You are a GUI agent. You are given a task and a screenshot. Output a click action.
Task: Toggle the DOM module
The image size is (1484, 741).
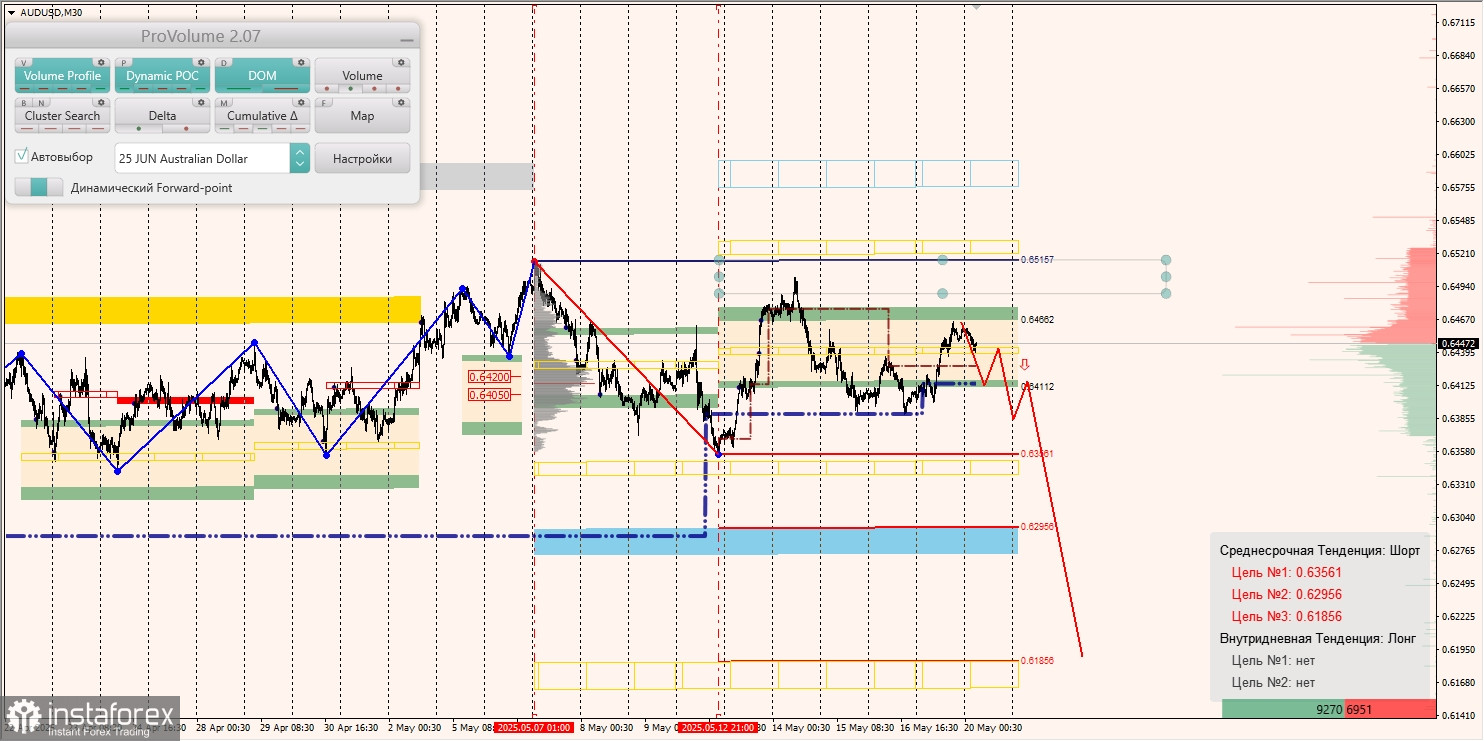262,76
